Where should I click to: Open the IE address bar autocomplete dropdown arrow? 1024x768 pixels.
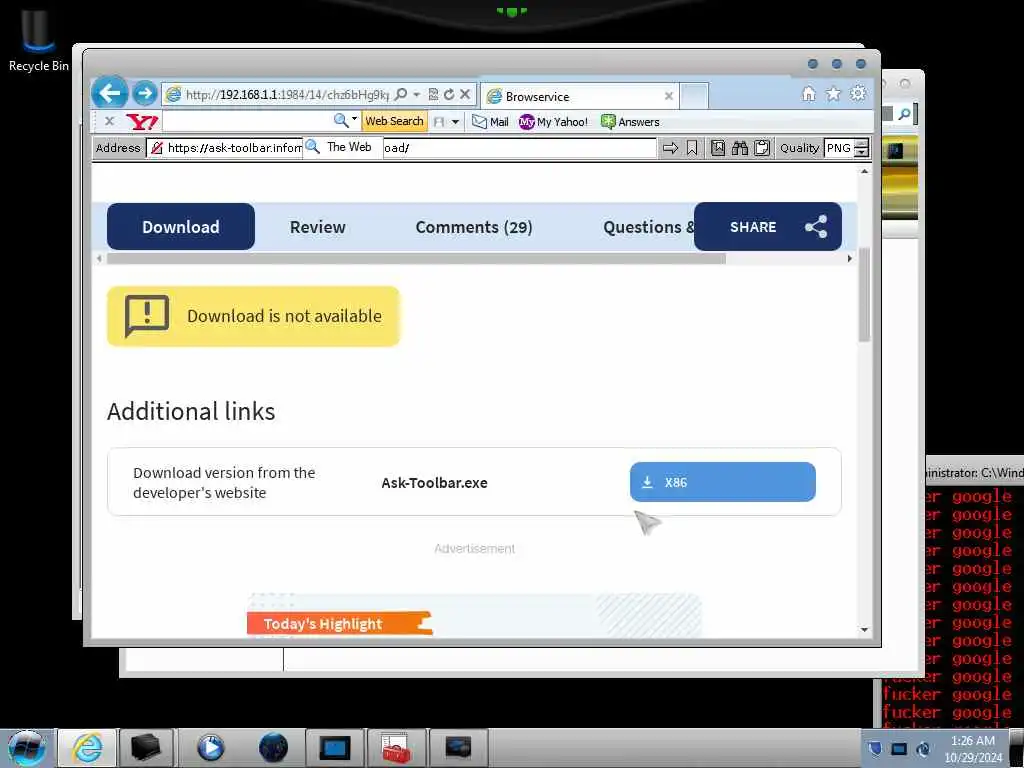click(417, 95)
